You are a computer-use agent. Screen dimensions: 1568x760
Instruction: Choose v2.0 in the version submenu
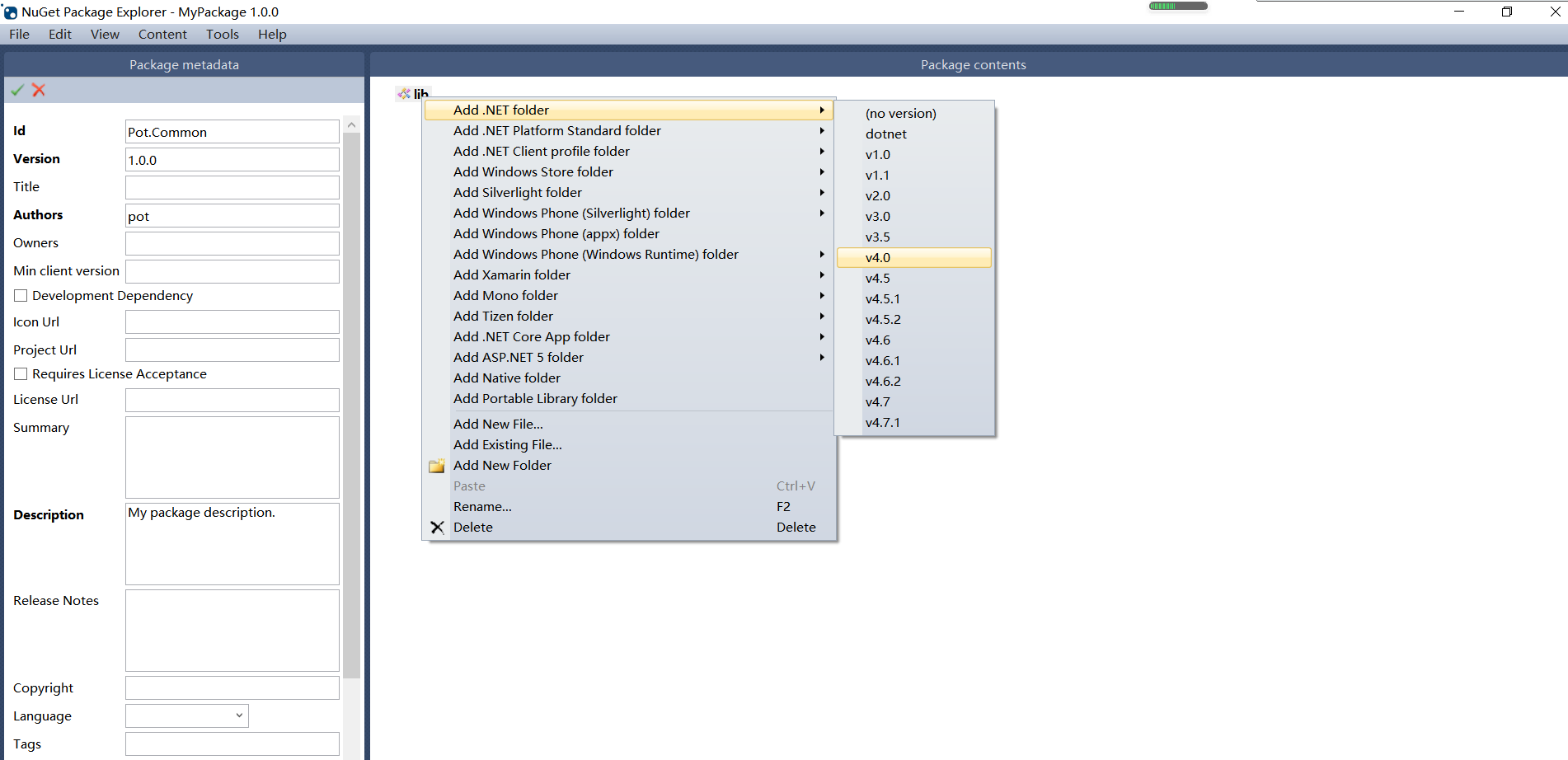(x=914, y=196)
